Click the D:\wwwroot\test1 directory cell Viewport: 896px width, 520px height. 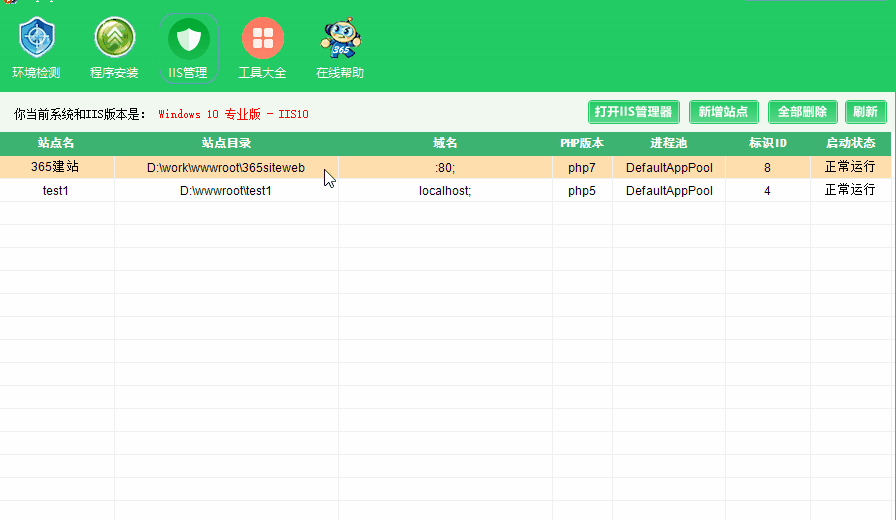(226, 190)
